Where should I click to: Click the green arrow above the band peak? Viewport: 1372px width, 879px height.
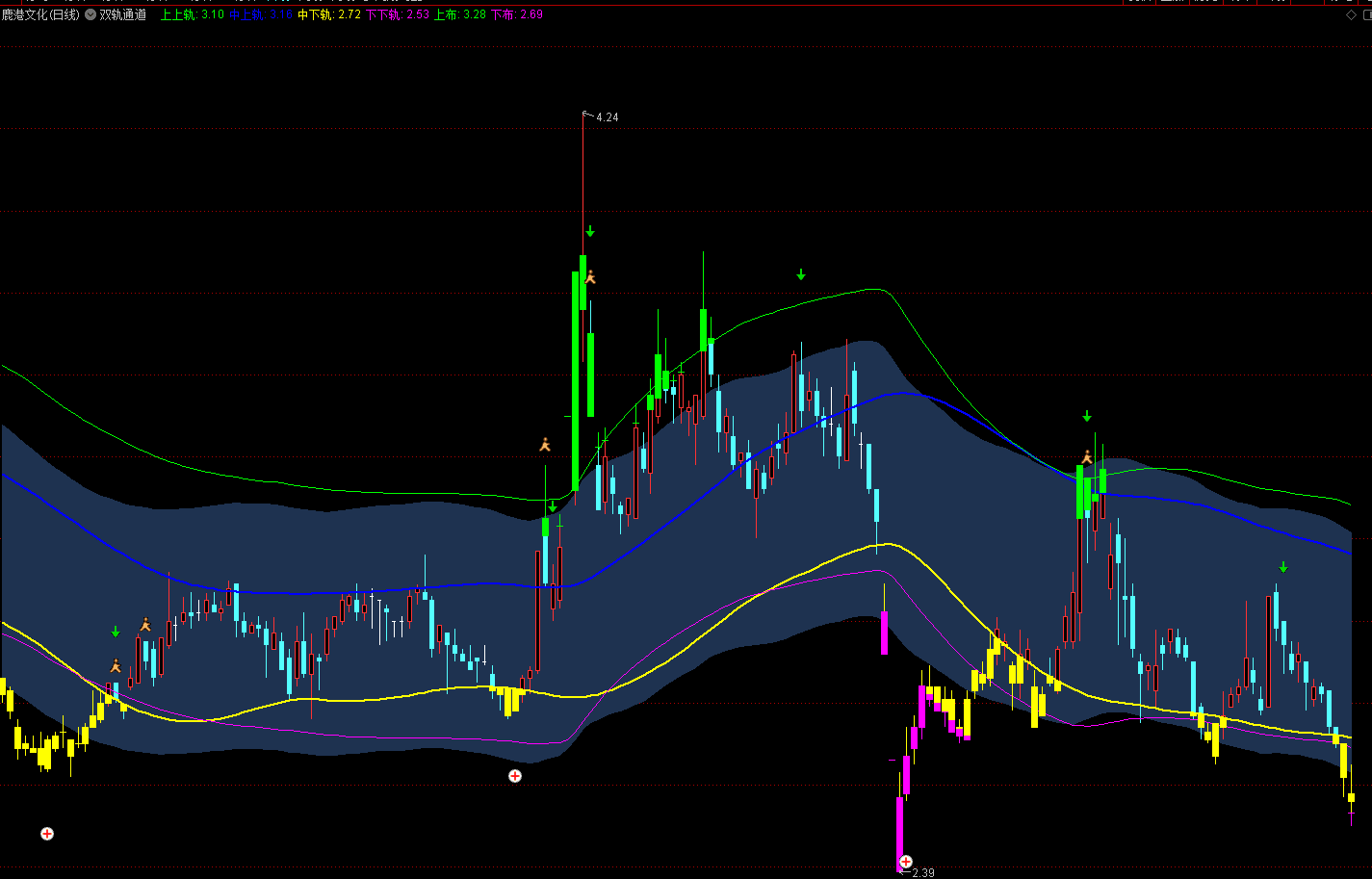(x=800, y=274)
